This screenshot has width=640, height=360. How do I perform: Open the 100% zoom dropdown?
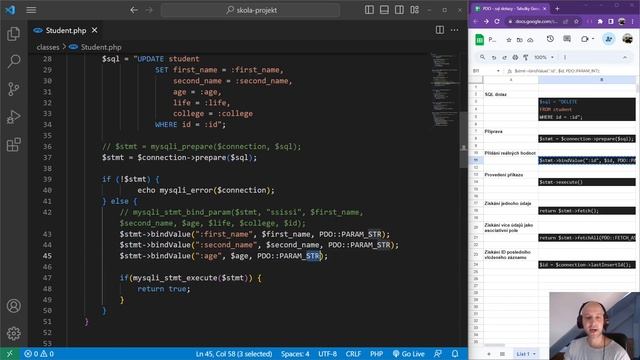point(544,58)
